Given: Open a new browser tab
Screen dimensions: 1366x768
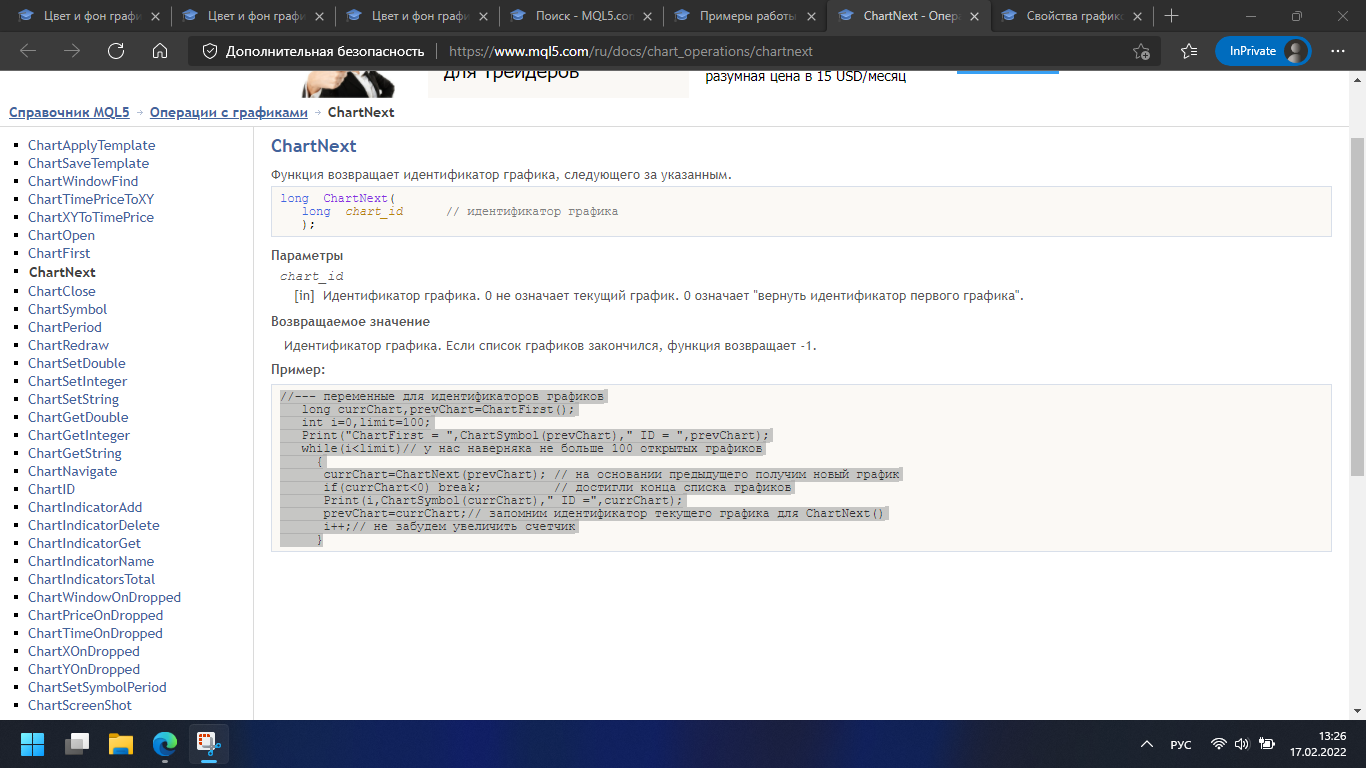Looking at the screenshot, I should (x=1172, y=16).
